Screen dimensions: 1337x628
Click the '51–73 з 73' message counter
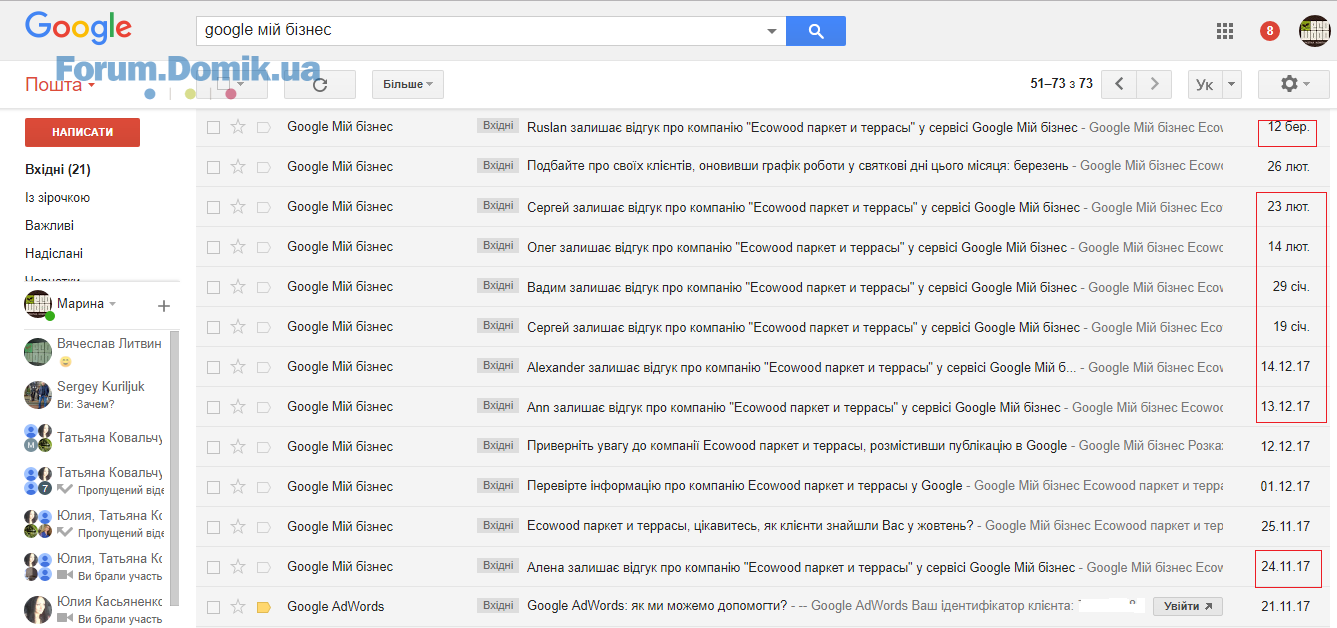(1061, 84)
